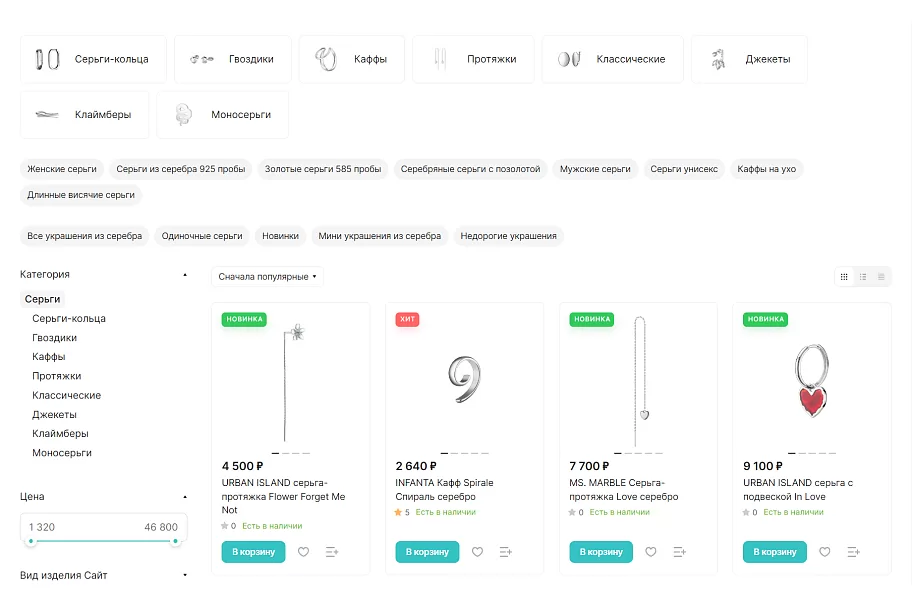Expand the Вид изделия Сайт filter
912x608 pixels.
tap(185, 575)
